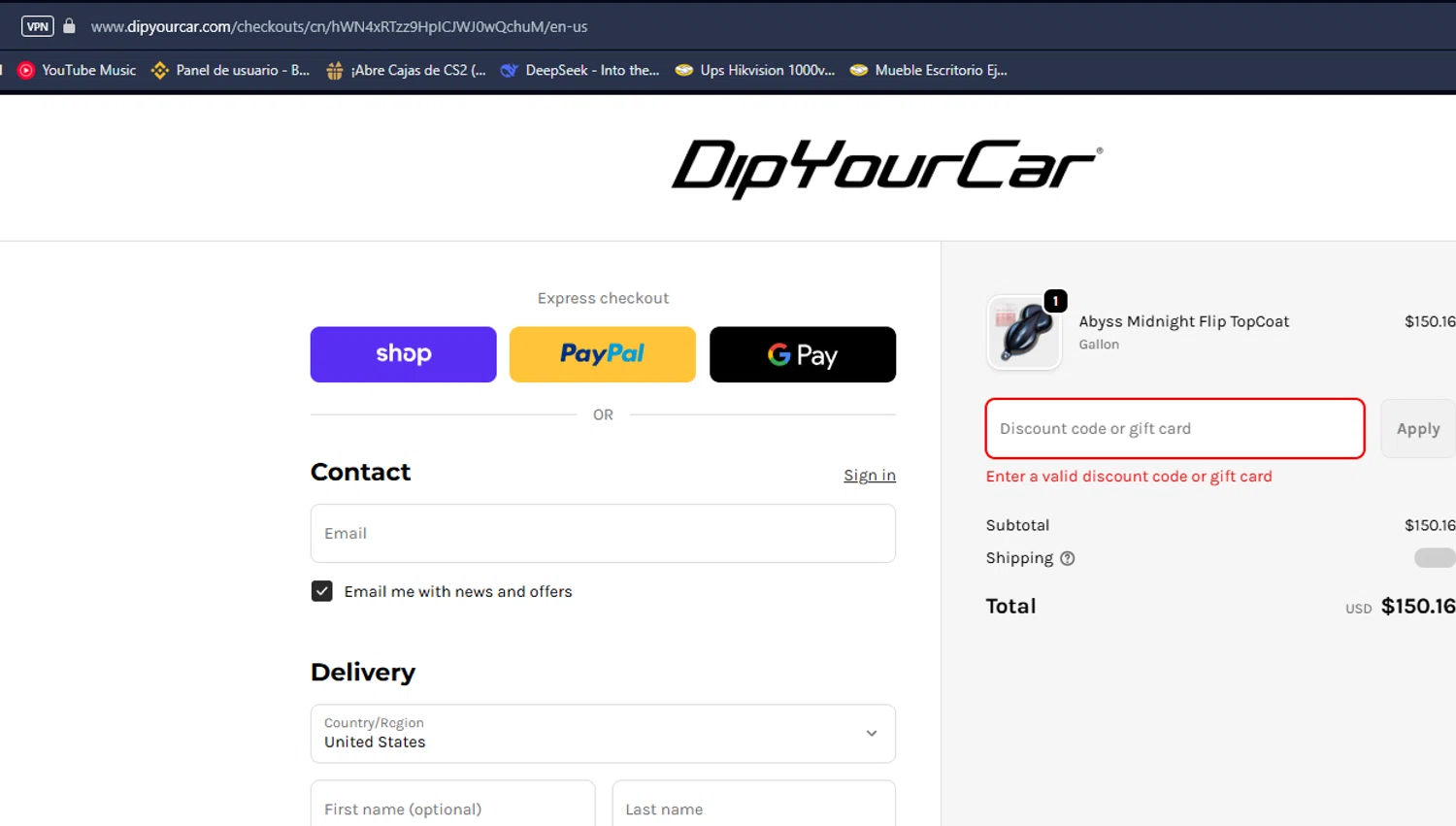Pay with Google Pay express button
This screenshot has height=826, width=1456.
coord(803,354)
